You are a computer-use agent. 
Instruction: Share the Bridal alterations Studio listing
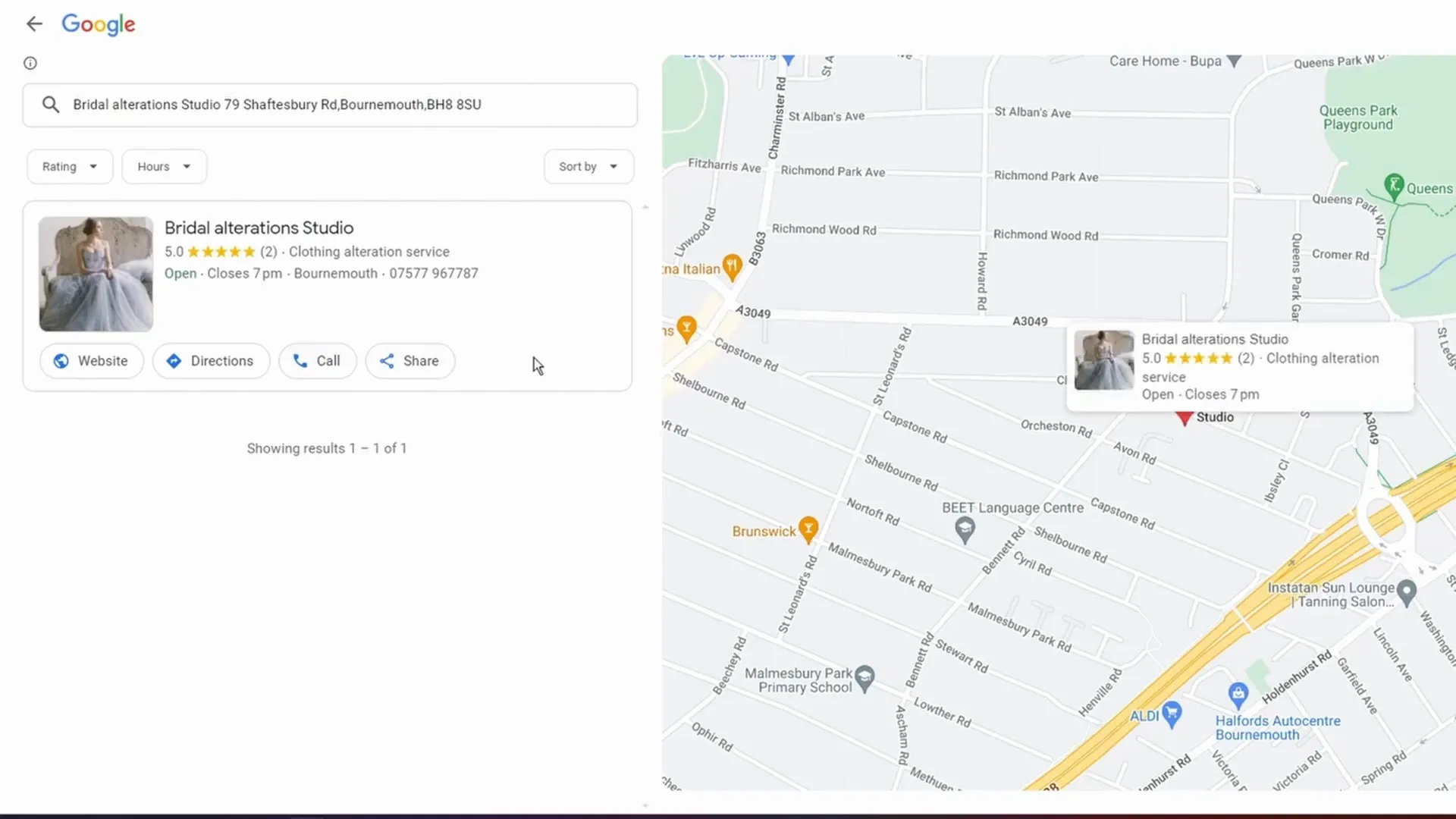click(x=409, y=361)
